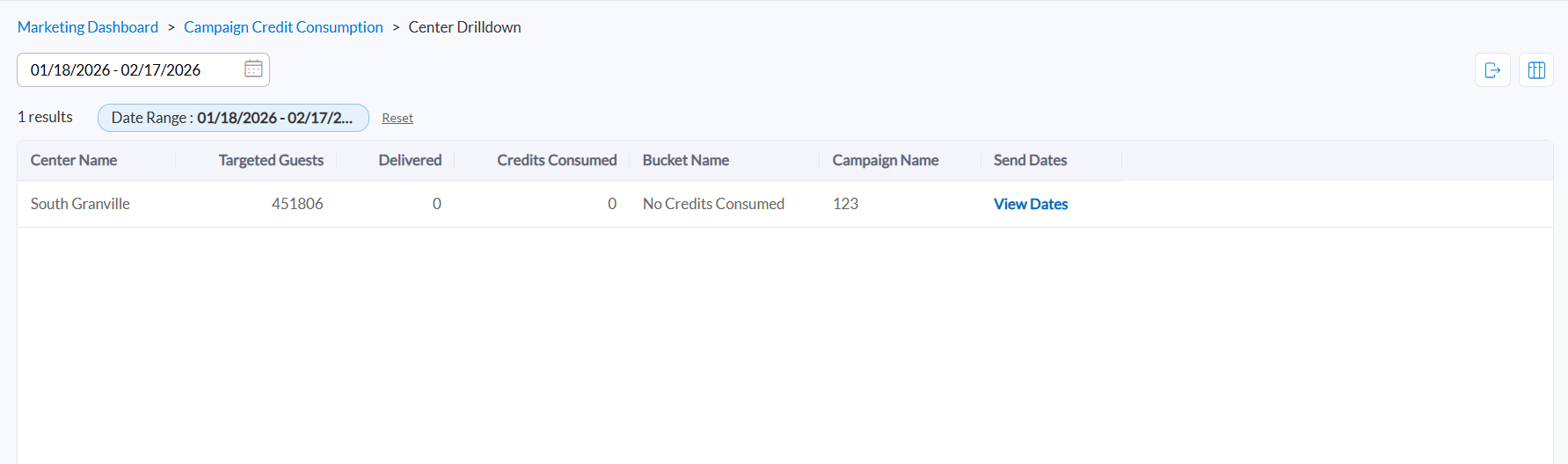Reset the applied filters
This screenshot has width=1568, height=464.
coord(397,118)
